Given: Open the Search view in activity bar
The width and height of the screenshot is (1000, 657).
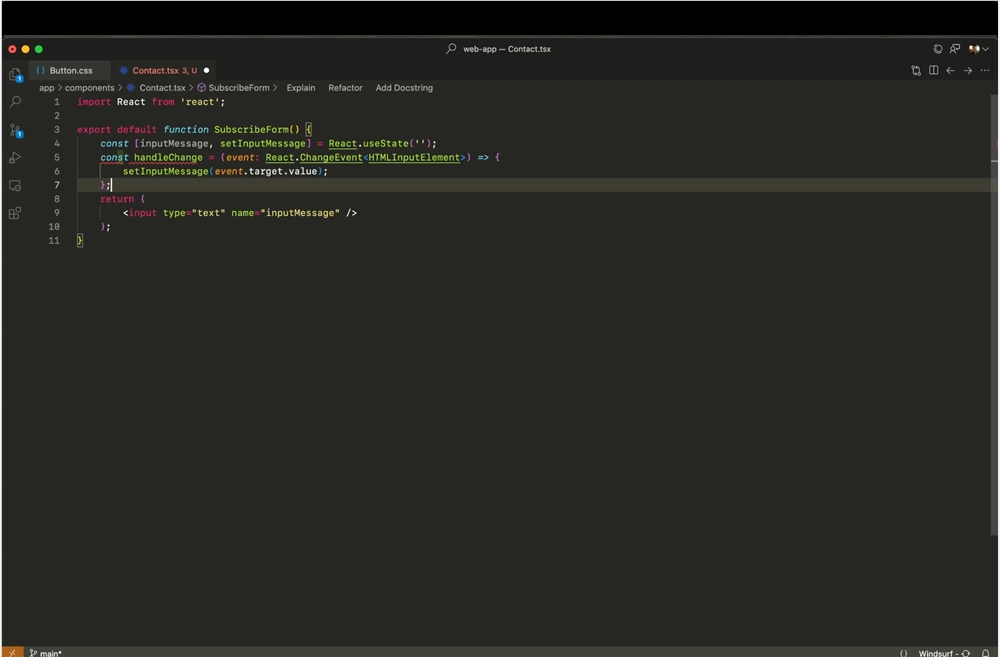Looking at the screenshot, I should click(15, 102).
